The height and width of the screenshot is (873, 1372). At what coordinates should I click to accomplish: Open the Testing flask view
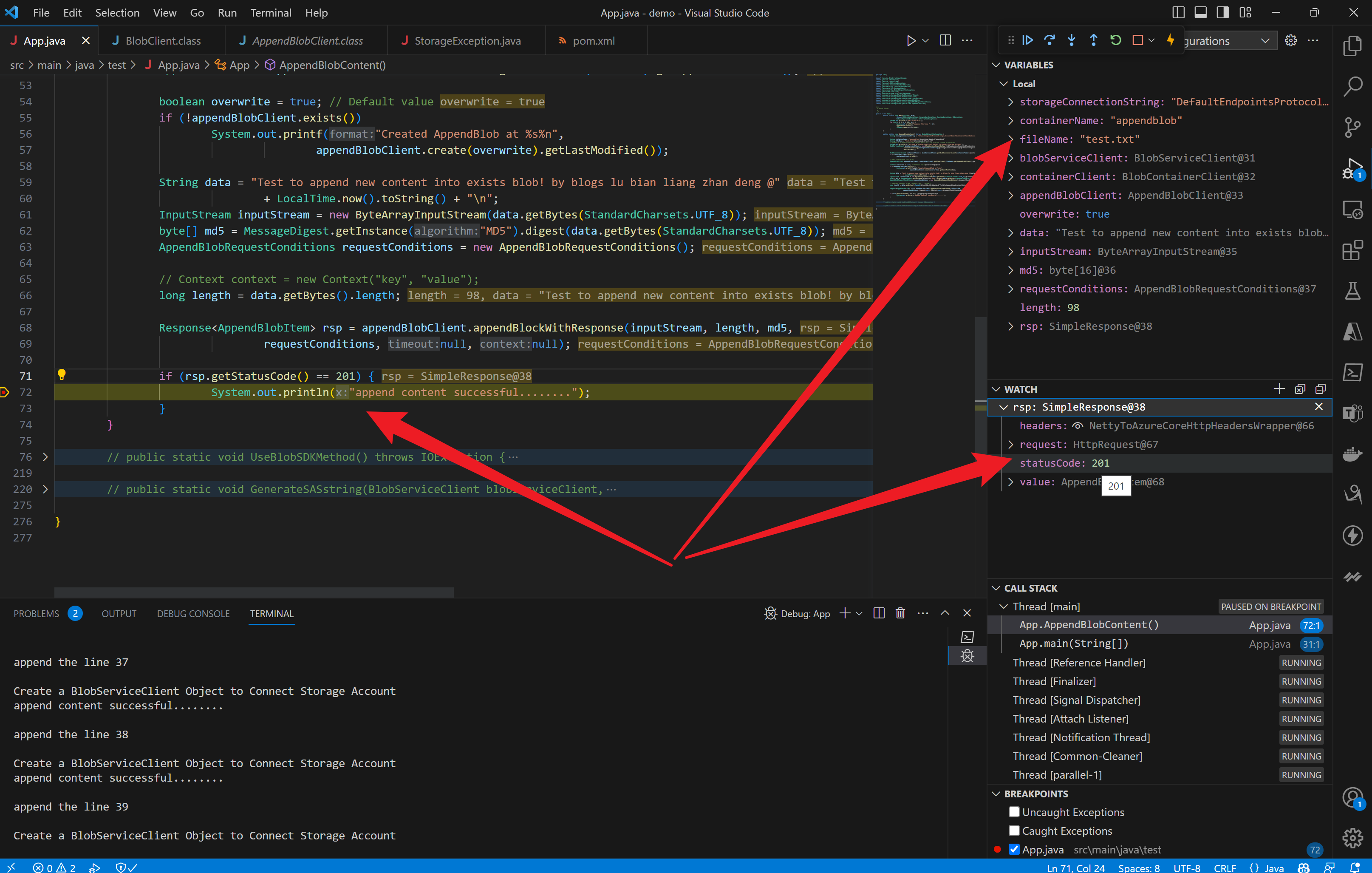point(1352,291)
